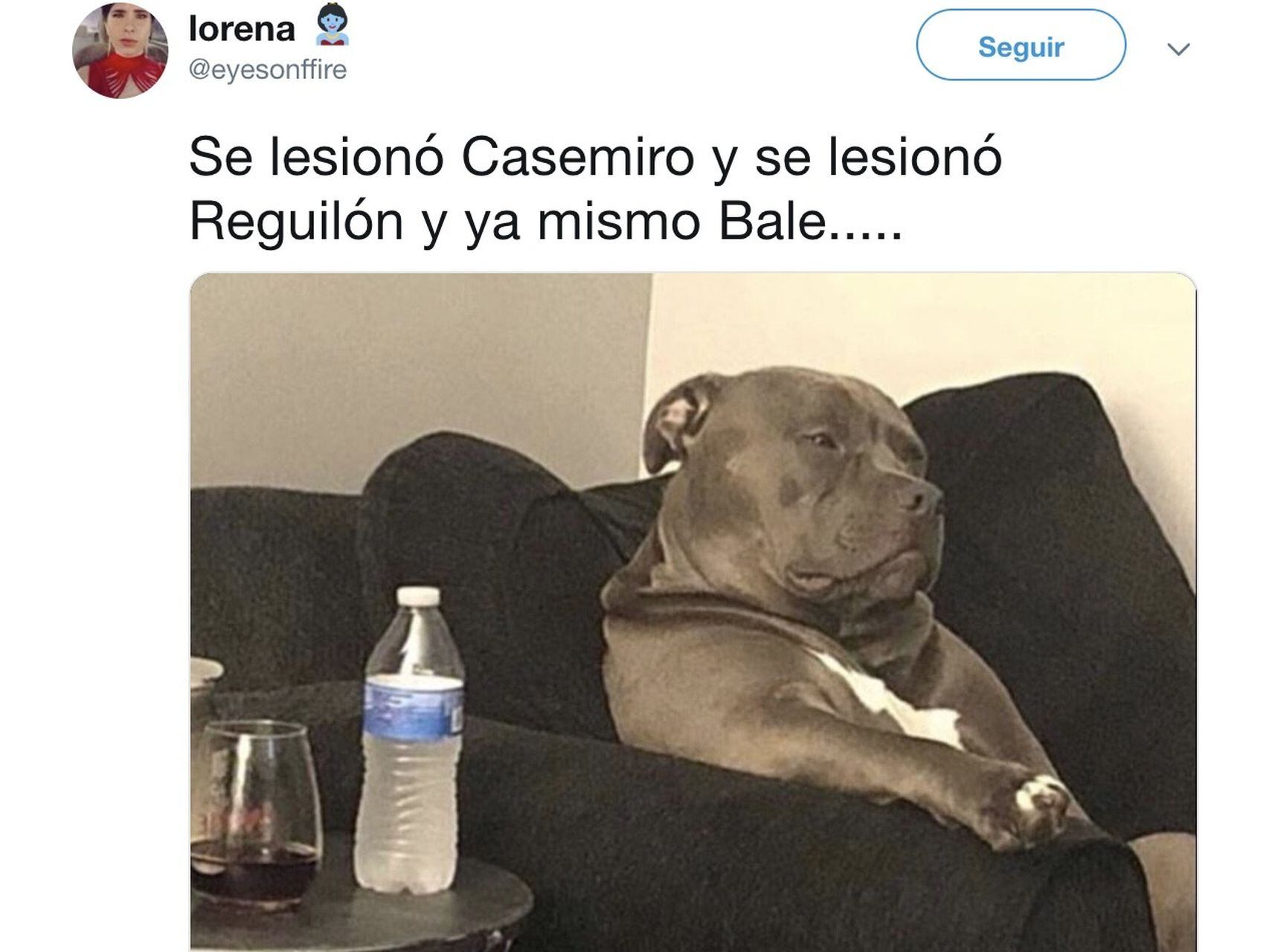Image resolution: width=1269 pixels, height=952 pixels.
Task: Click the display name lorena
Action: [242, 29]
